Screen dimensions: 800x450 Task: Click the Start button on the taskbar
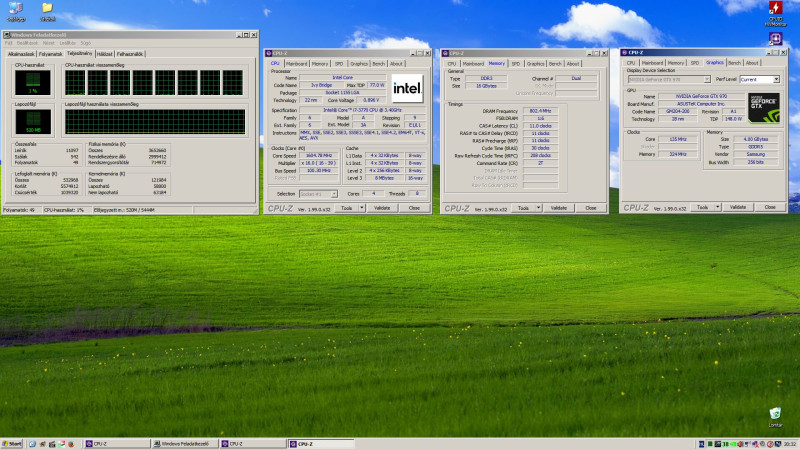coord(12,444)
